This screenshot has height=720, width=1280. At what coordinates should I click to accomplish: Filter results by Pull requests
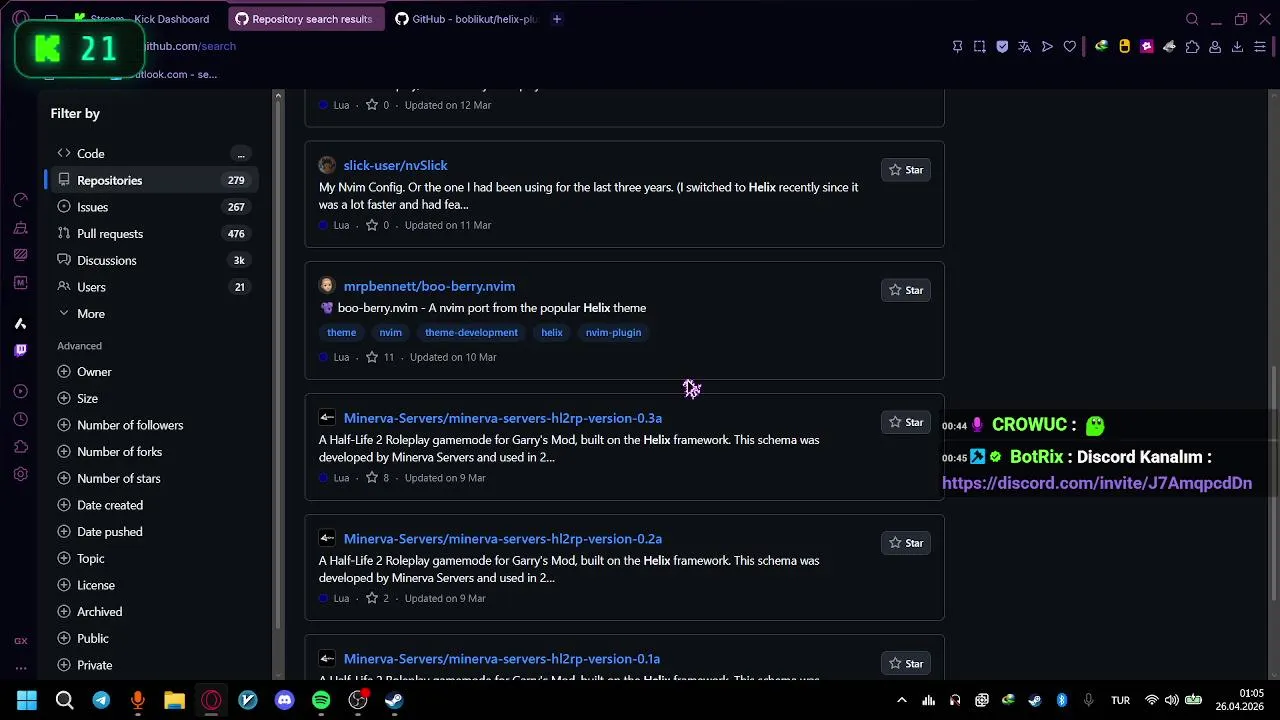pos(151,233)
